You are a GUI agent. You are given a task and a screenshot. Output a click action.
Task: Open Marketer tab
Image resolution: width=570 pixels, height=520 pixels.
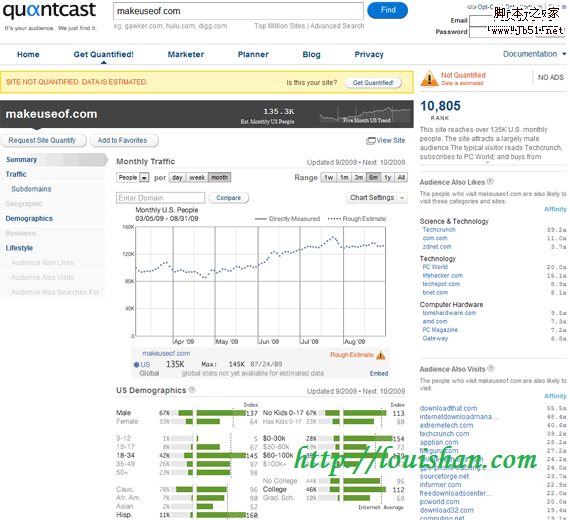tap(186, 55)
